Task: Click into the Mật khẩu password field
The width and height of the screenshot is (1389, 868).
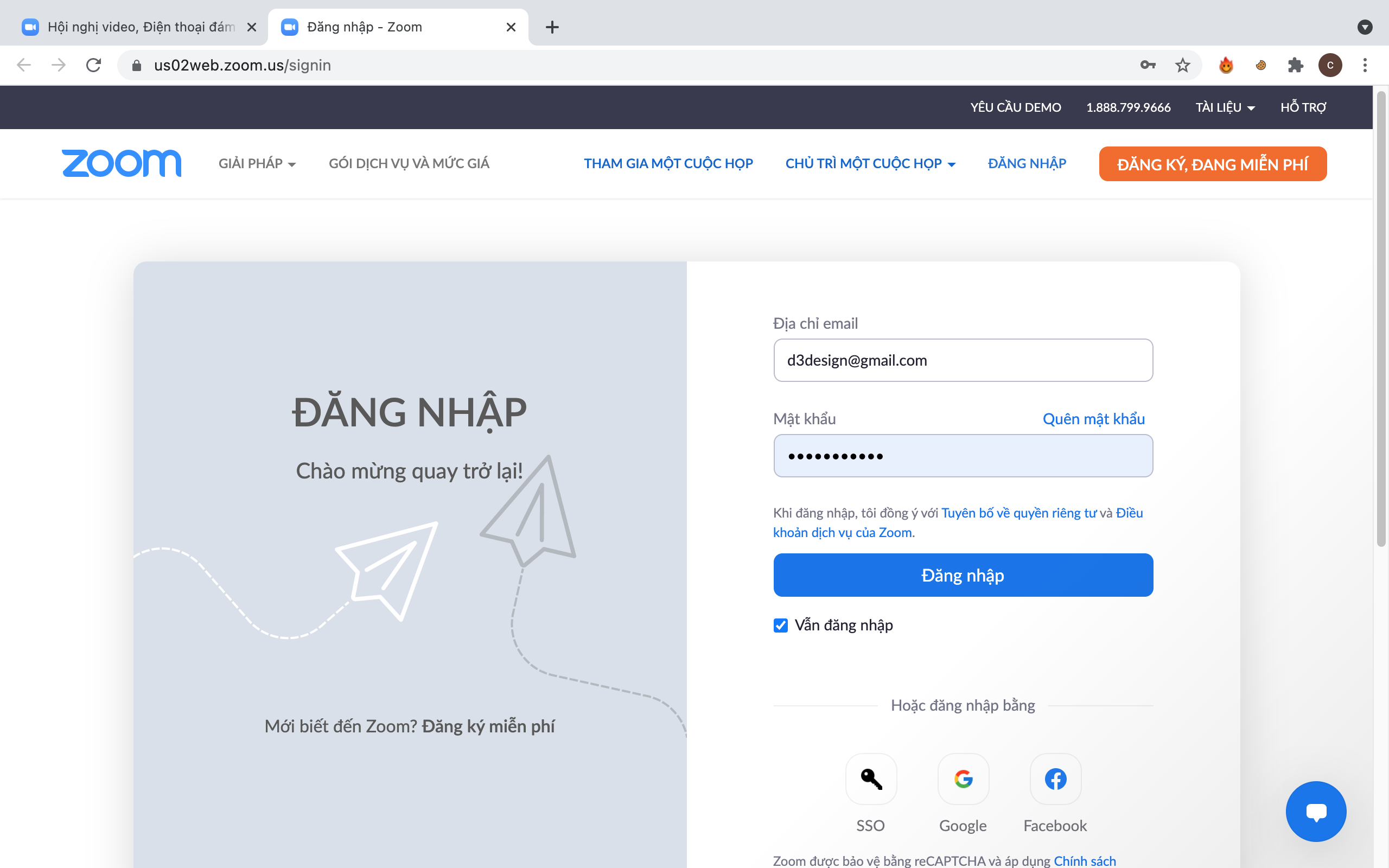Action: coord(963,456)
